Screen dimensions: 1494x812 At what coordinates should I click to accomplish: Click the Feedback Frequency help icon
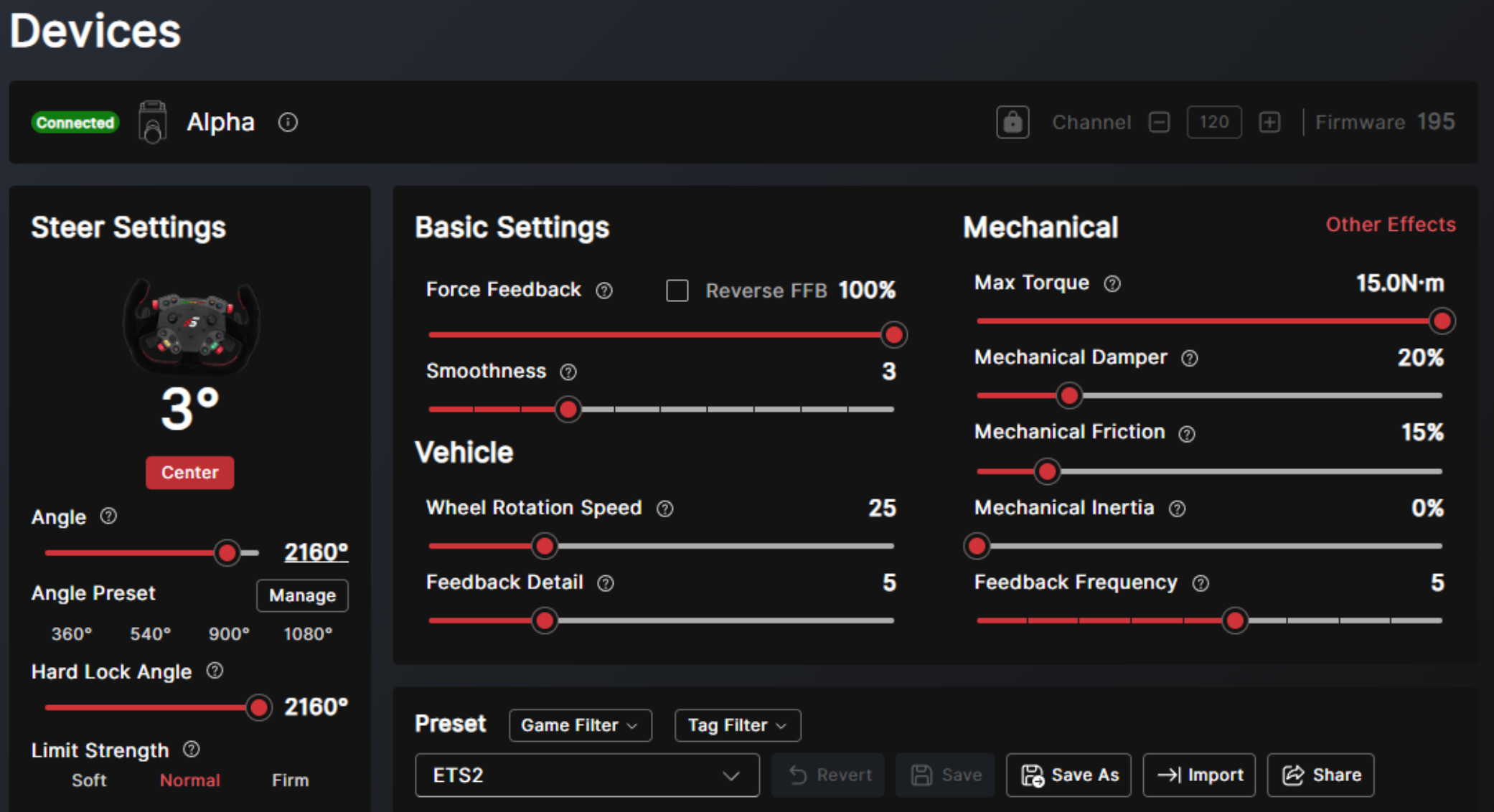(x=1201, y=583)
